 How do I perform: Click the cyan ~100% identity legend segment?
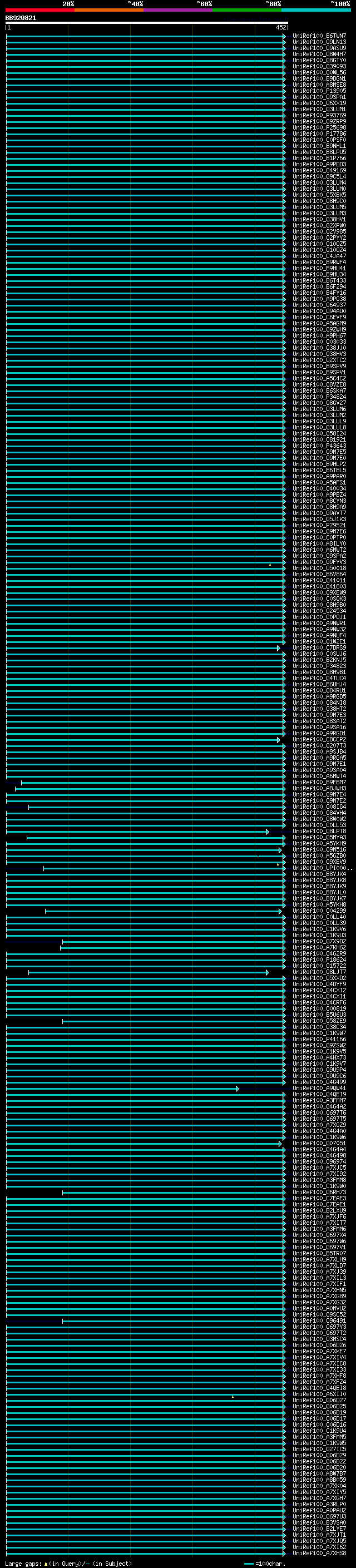point(317,10)
